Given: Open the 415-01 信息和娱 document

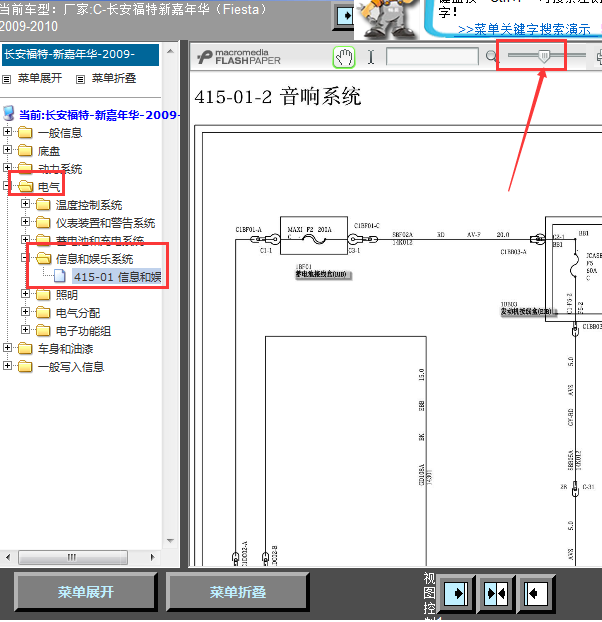Looking at the screenshot, I should (x=117, y=276).
